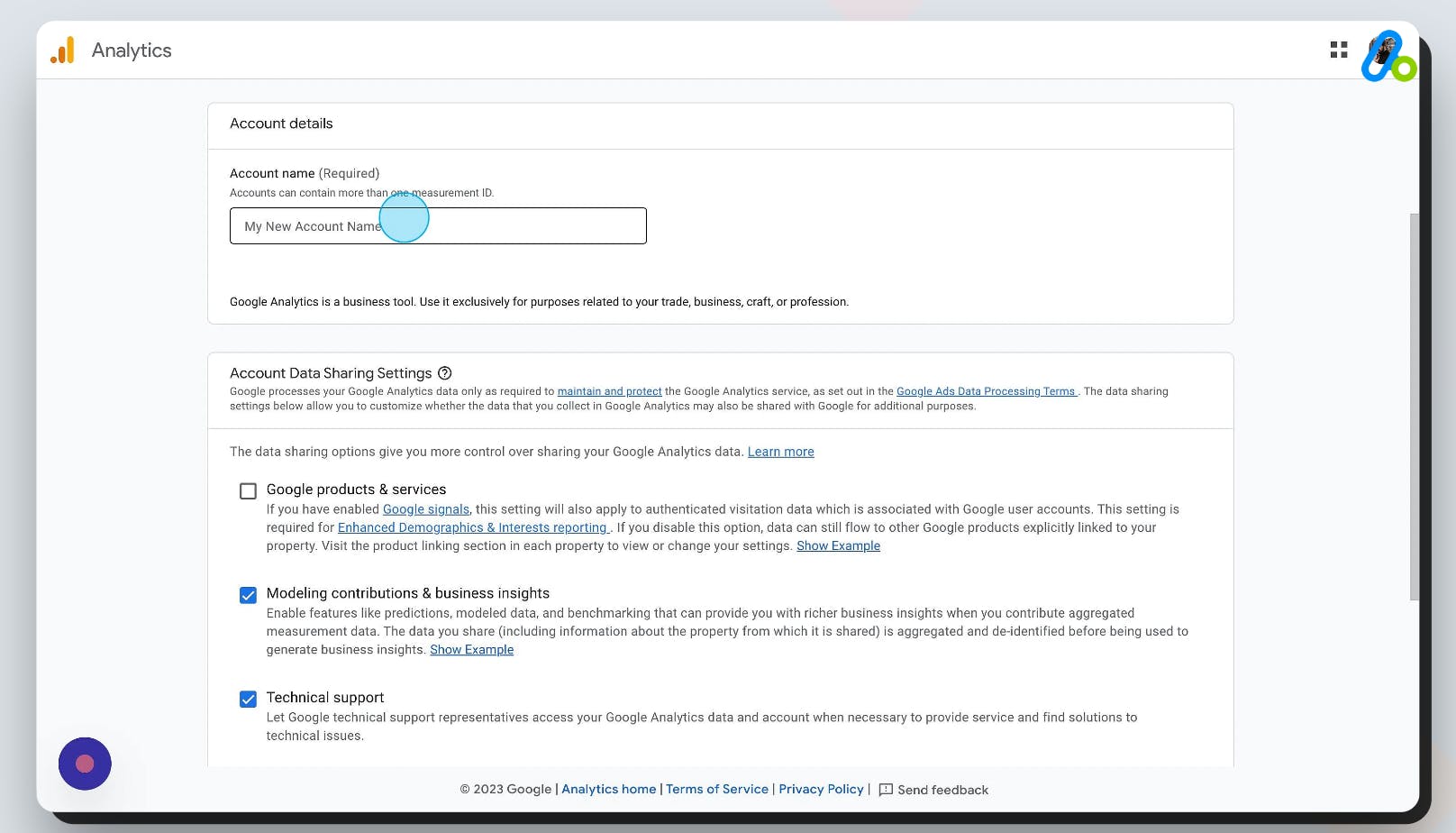
Task: Click the Google Analytics logo icon
Action: click(62, 50)
